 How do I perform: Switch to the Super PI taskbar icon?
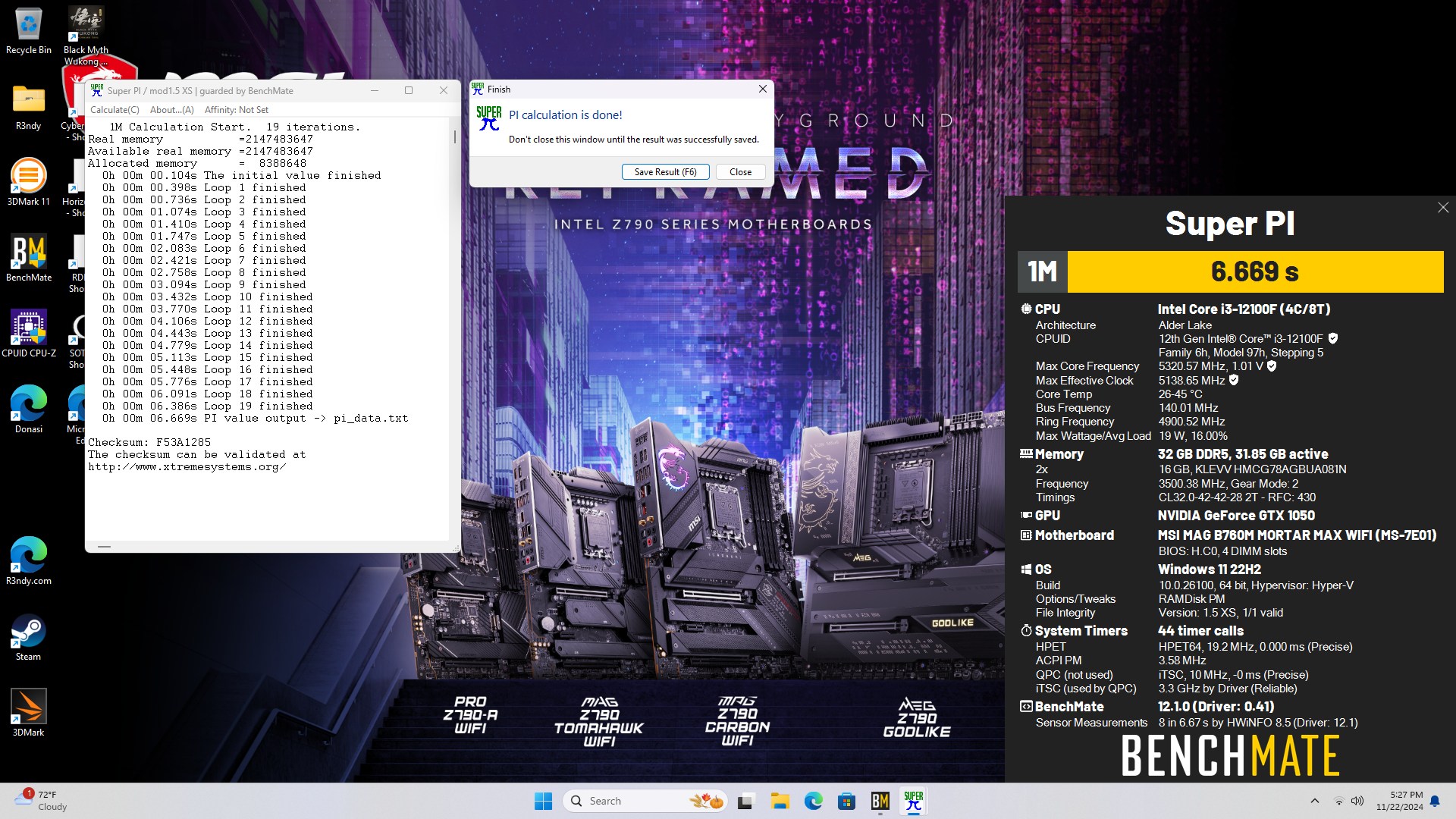(914, 801)
